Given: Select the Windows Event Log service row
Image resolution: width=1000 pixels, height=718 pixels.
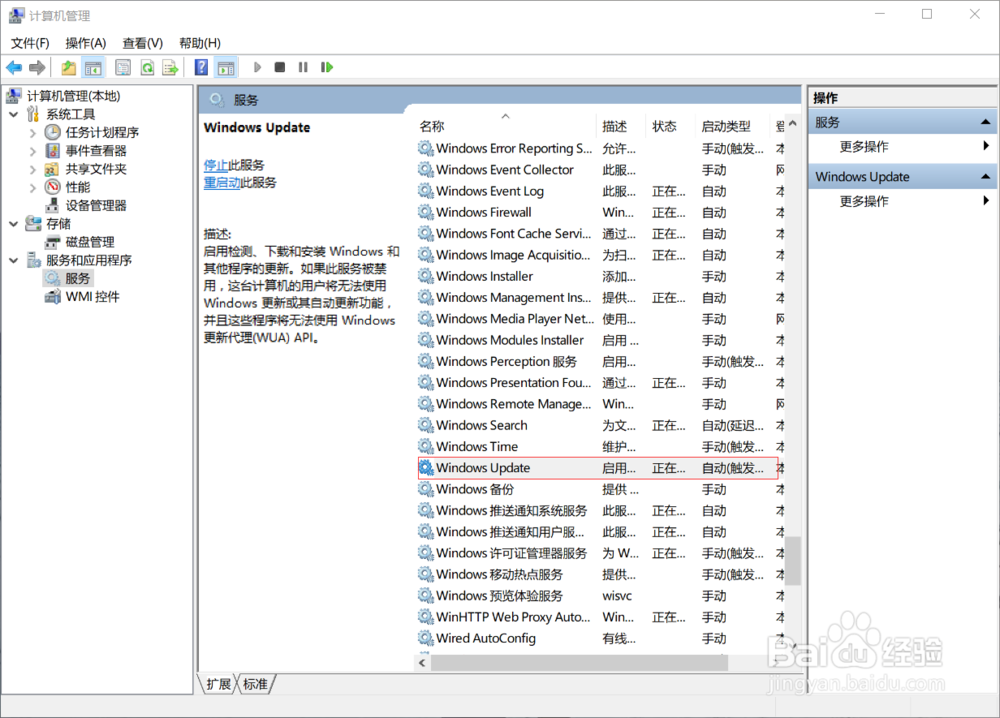Looking at the screenshot, I should pyautogui.click(x=600, y=191).
